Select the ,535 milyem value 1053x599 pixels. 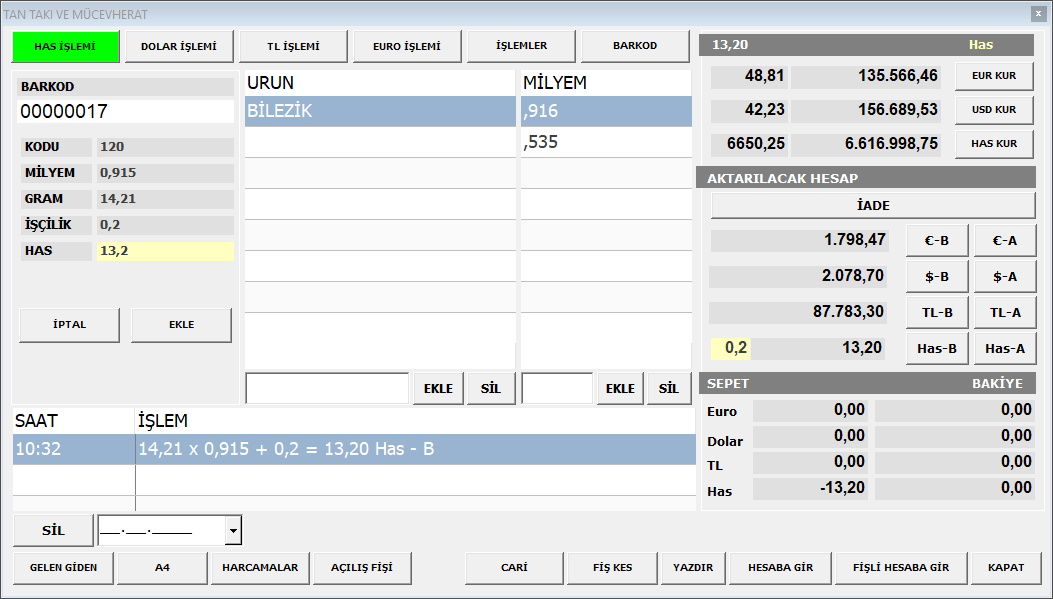click(605, 142)
